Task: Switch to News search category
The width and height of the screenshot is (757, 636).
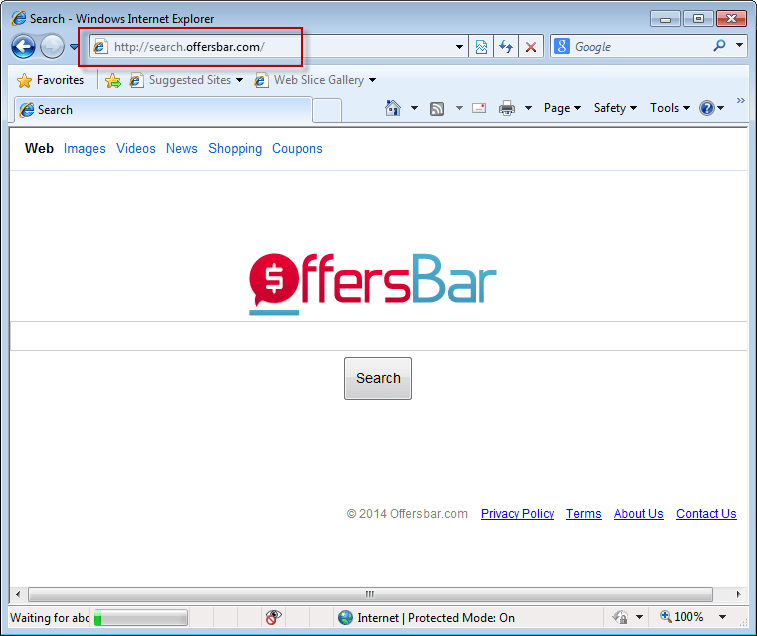Action: pyautogui.click(x=182, y=149)
